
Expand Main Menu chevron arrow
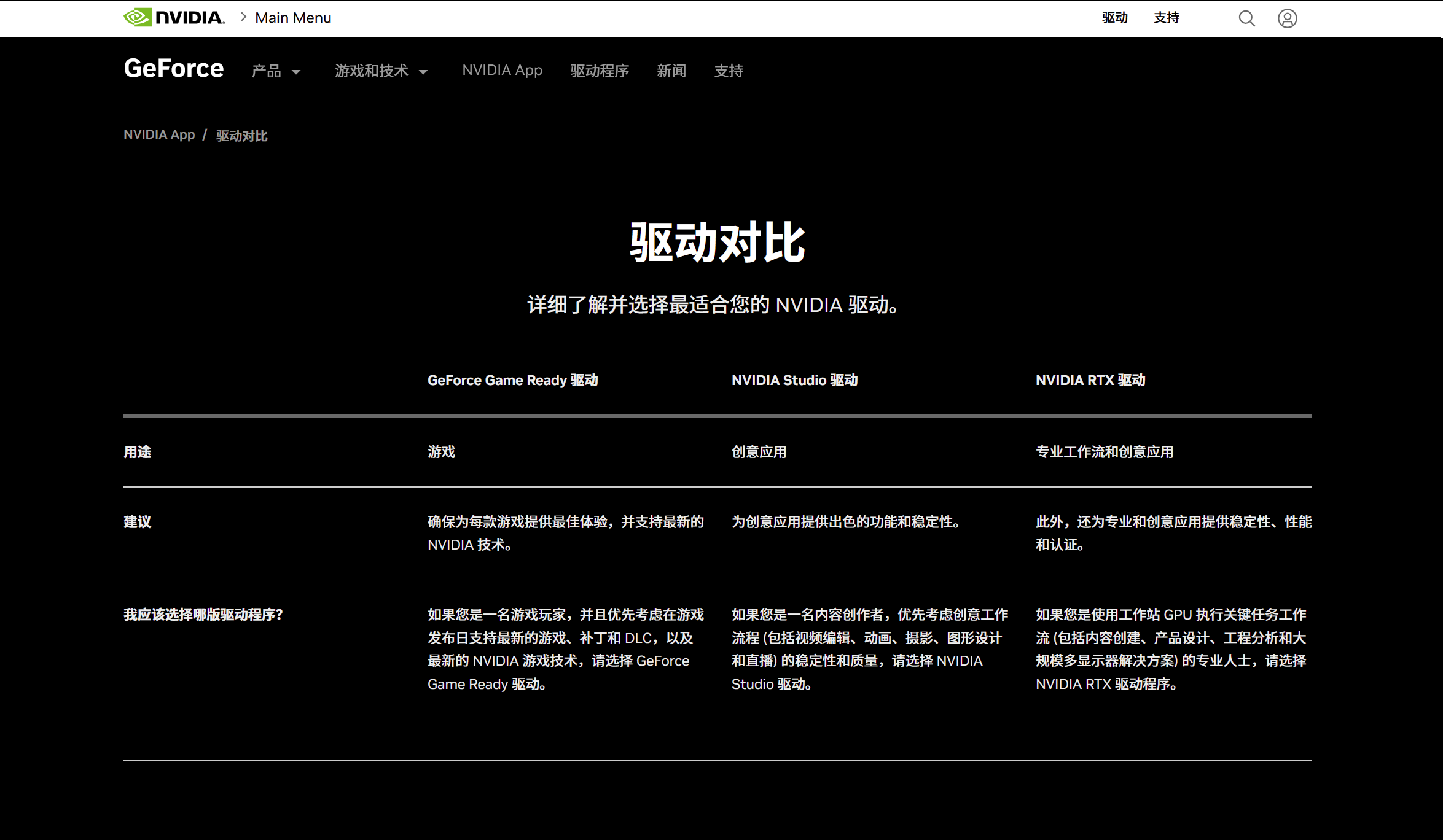[243, 17]
